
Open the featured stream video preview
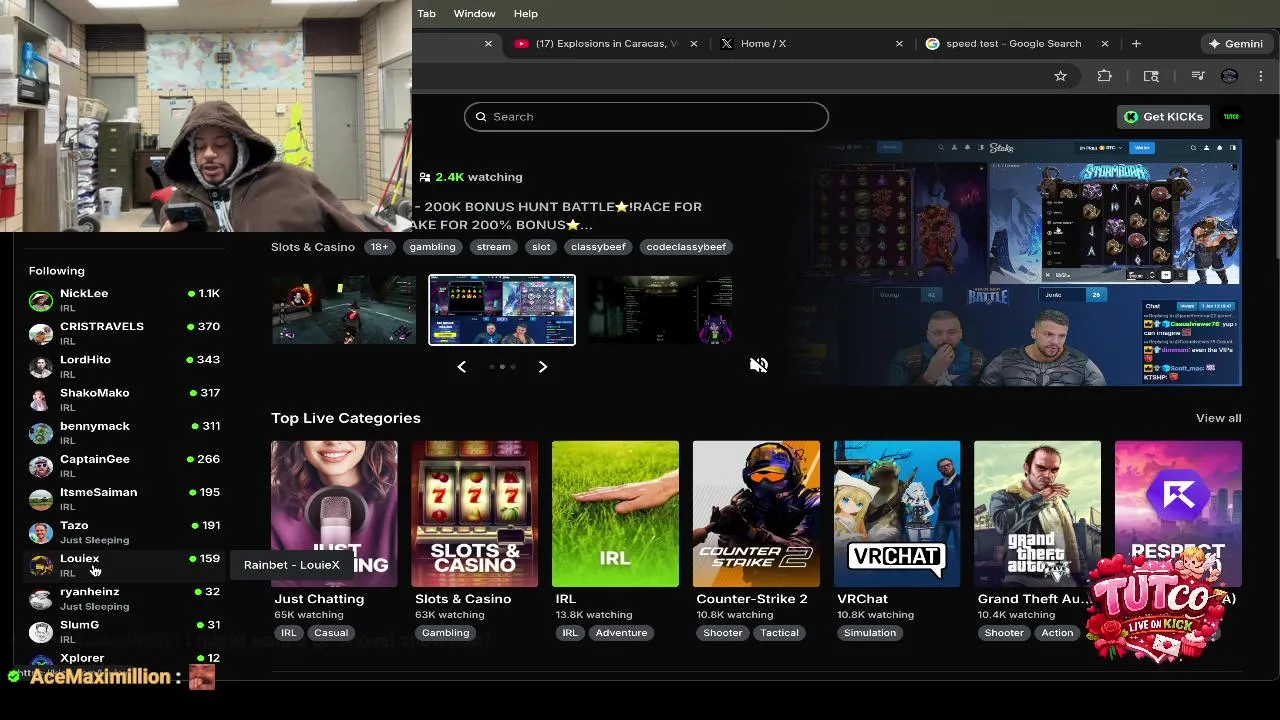(x=1024, y=262)
